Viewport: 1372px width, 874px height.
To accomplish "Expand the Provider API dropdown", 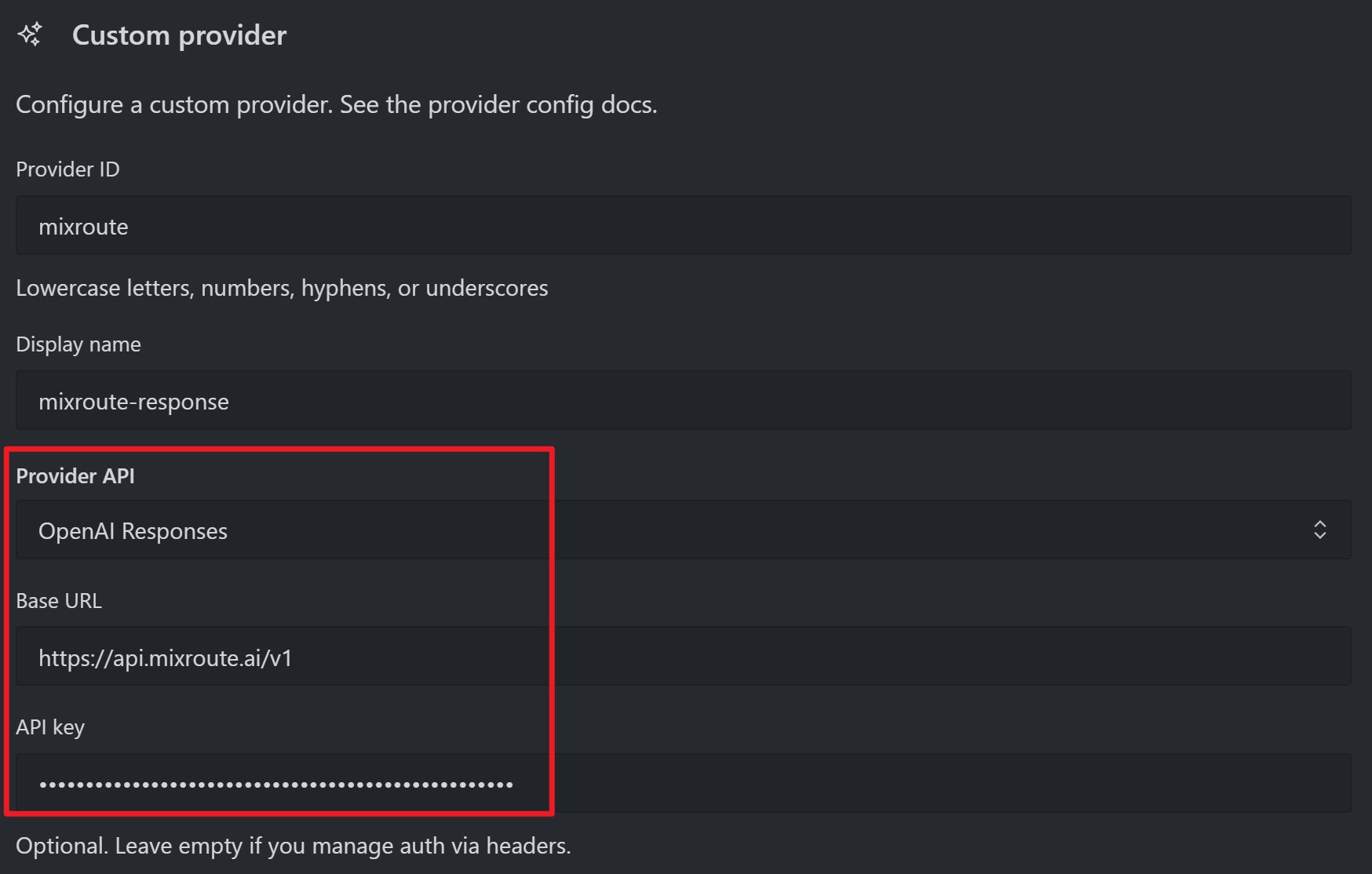I will [683, 530].
